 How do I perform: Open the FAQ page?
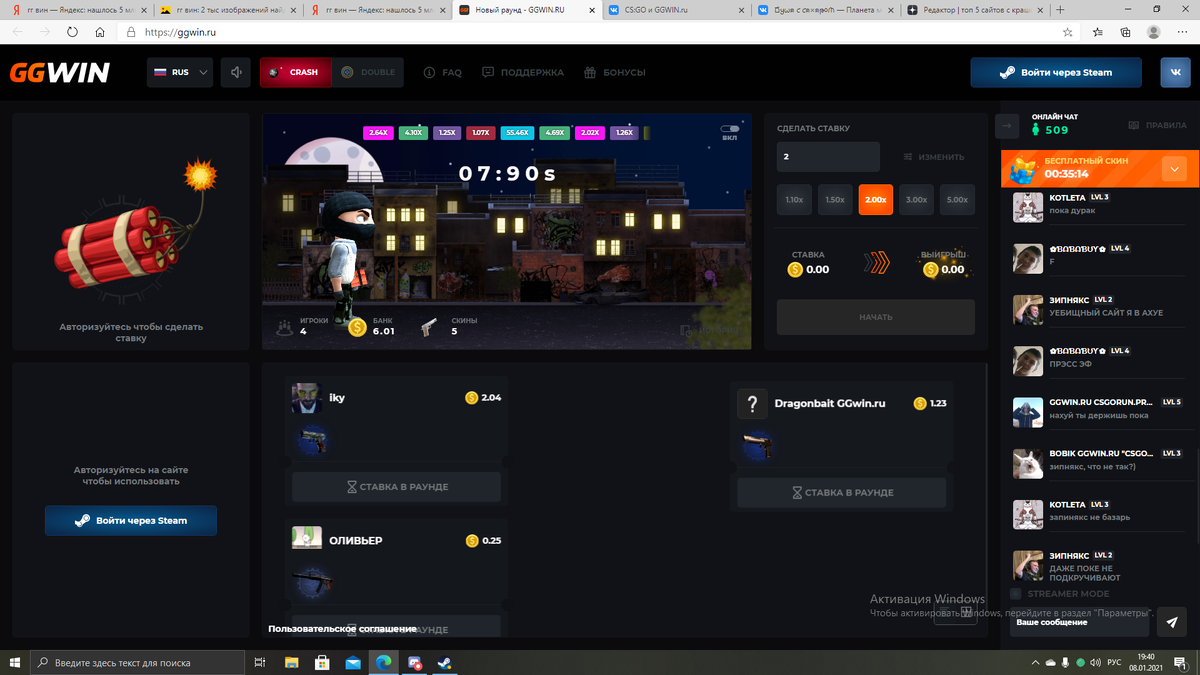point(443,72)
